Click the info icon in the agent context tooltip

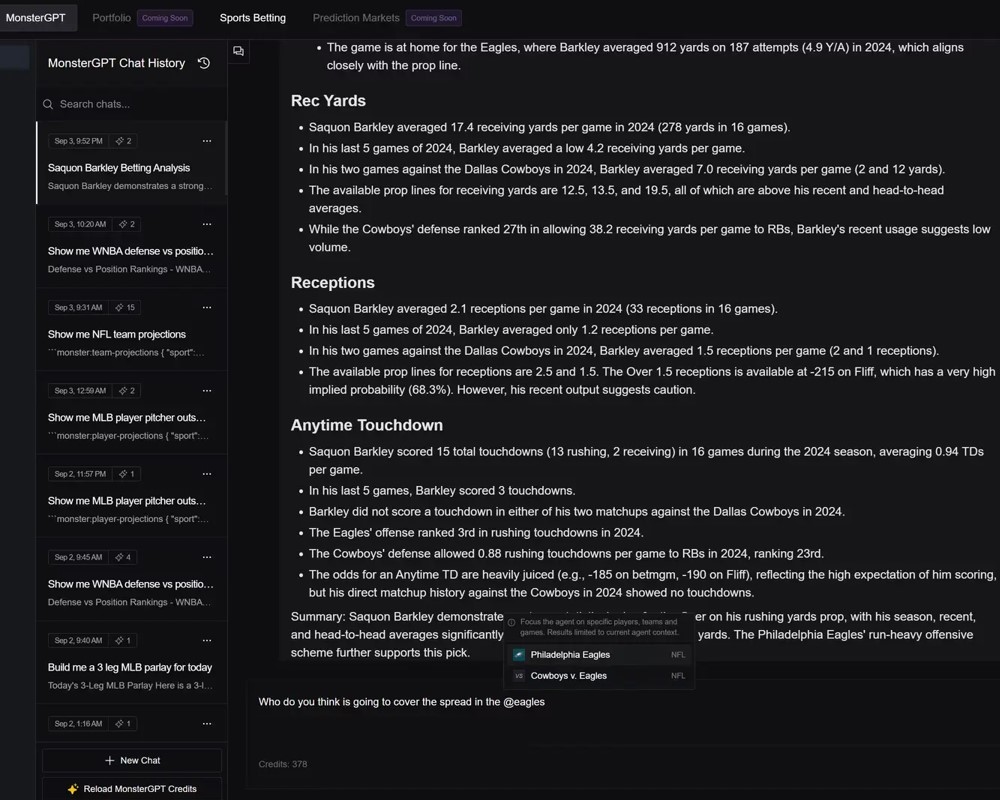(513, 622)
